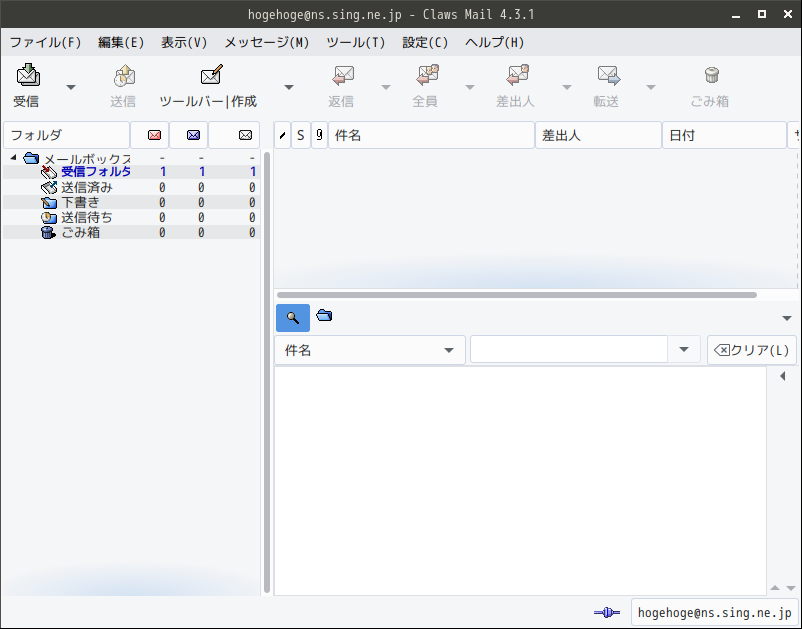The height and width of the screenshot is (629, 802).
Task: Sort message list by 件名 column
Action: 431,135
